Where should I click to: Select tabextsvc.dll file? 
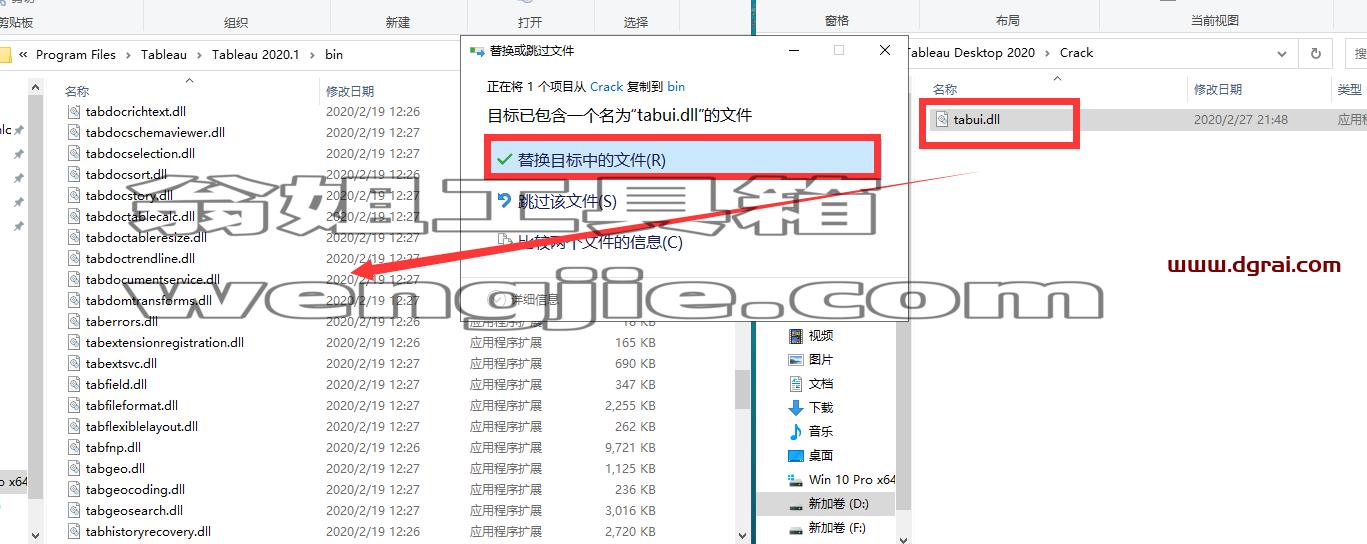click(x=121, y=364)
